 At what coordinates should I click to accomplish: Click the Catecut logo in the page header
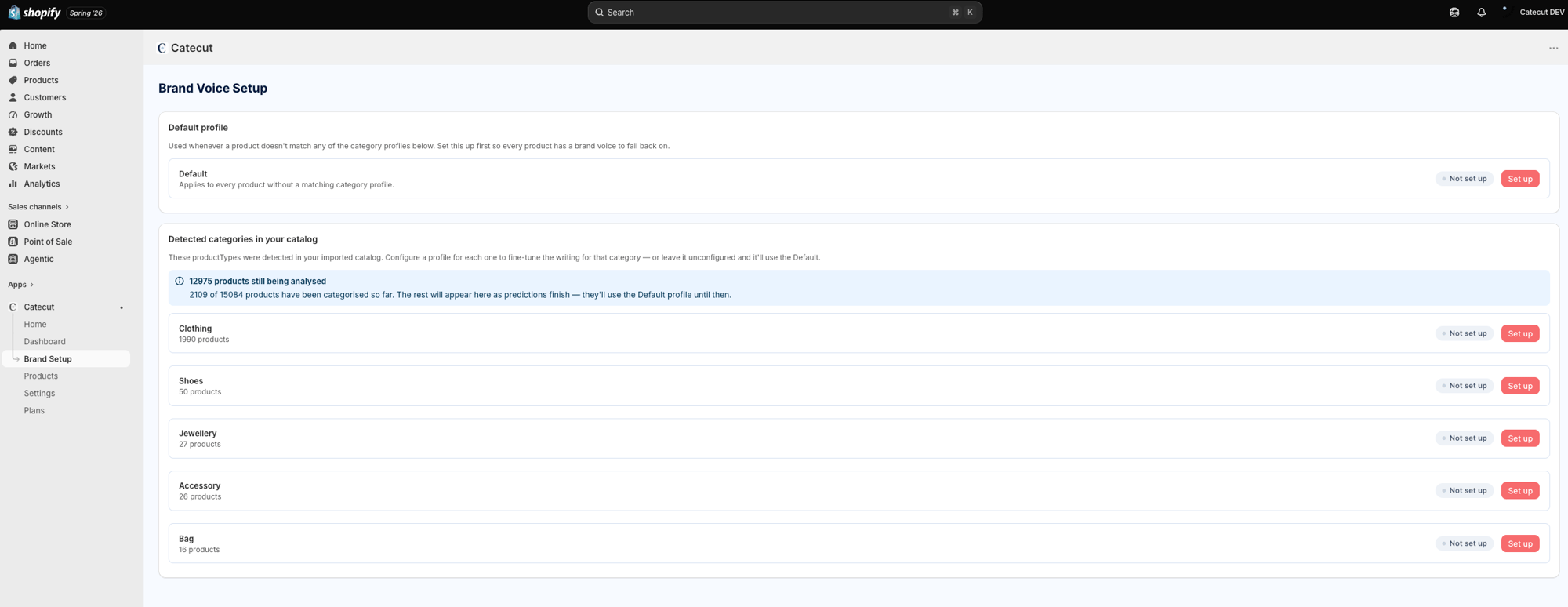162,48
